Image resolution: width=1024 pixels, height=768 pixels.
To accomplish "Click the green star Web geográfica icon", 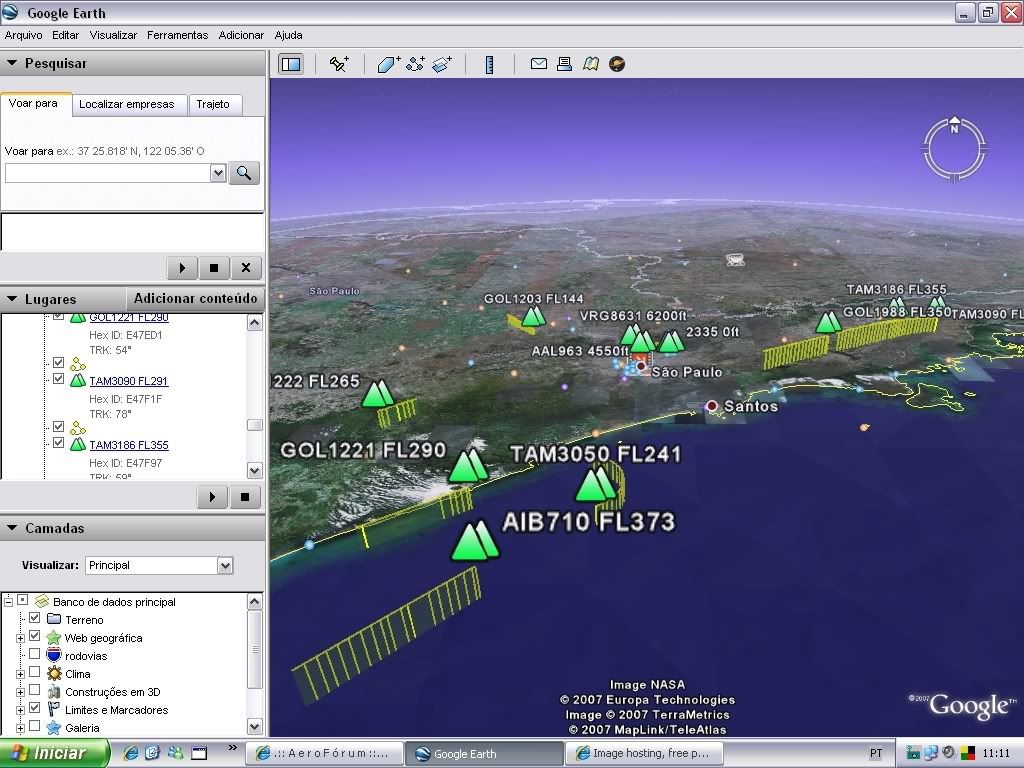I will point(54,638).
